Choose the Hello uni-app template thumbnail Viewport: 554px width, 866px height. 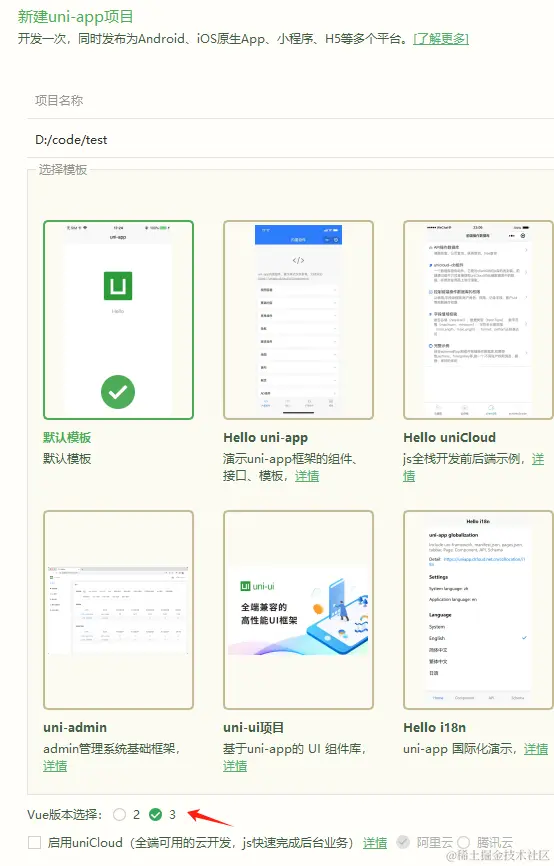pyautogui.click(x=298, y=320)
